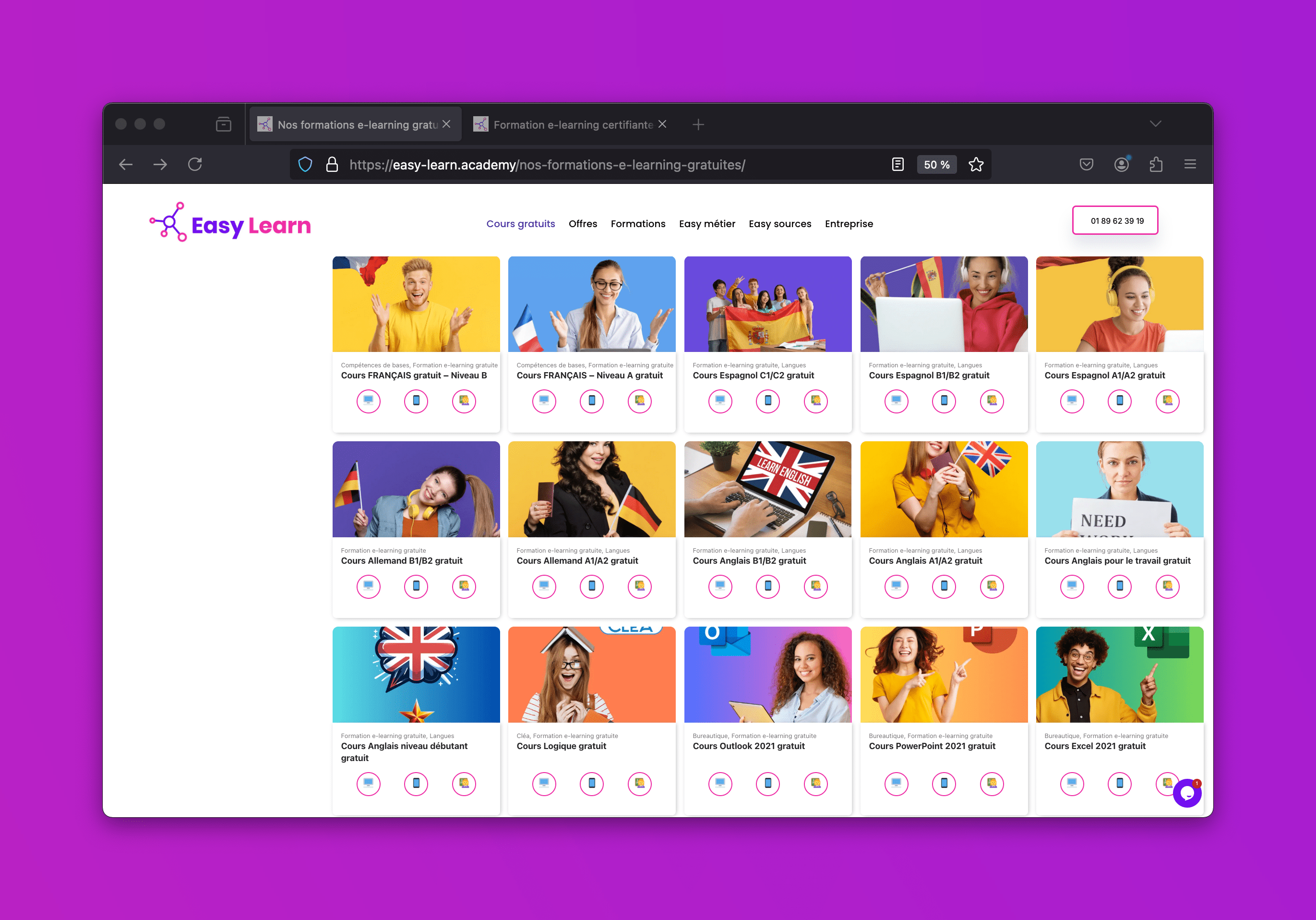Open the extensions puzzle icon

coord(1156,165)
